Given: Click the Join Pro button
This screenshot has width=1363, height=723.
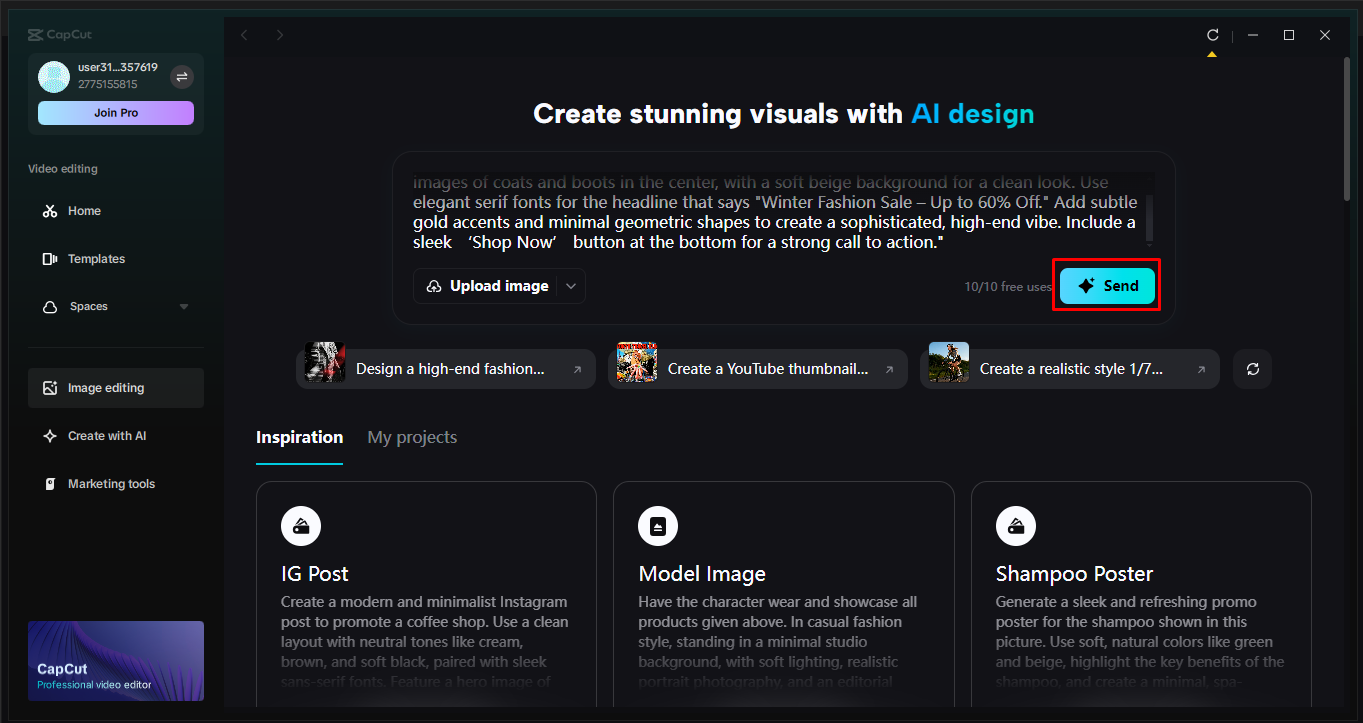Looking at the screenshot, I should [115, 112].
